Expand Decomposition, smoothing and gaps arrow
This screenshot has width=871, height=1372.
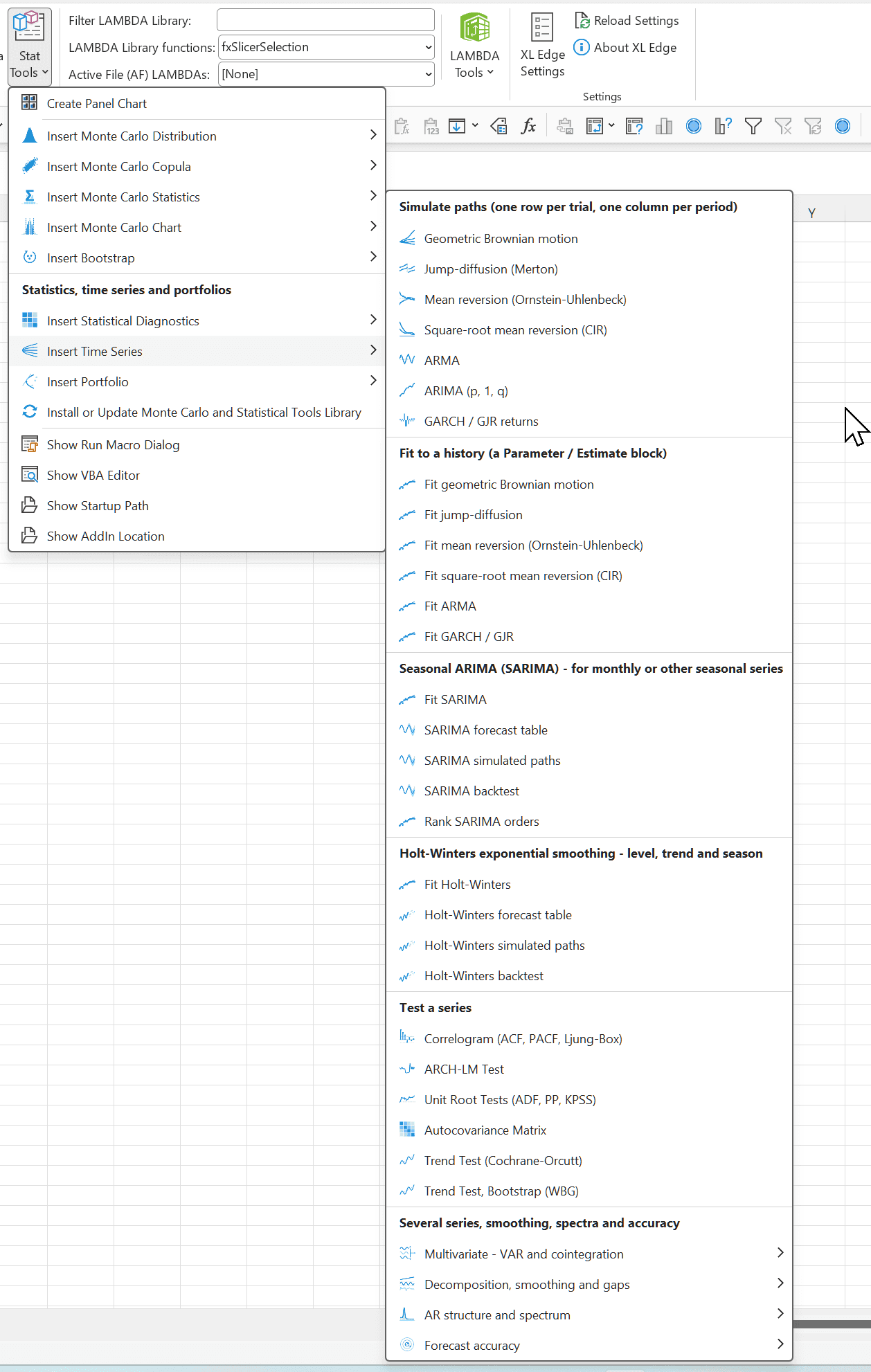780,1283
